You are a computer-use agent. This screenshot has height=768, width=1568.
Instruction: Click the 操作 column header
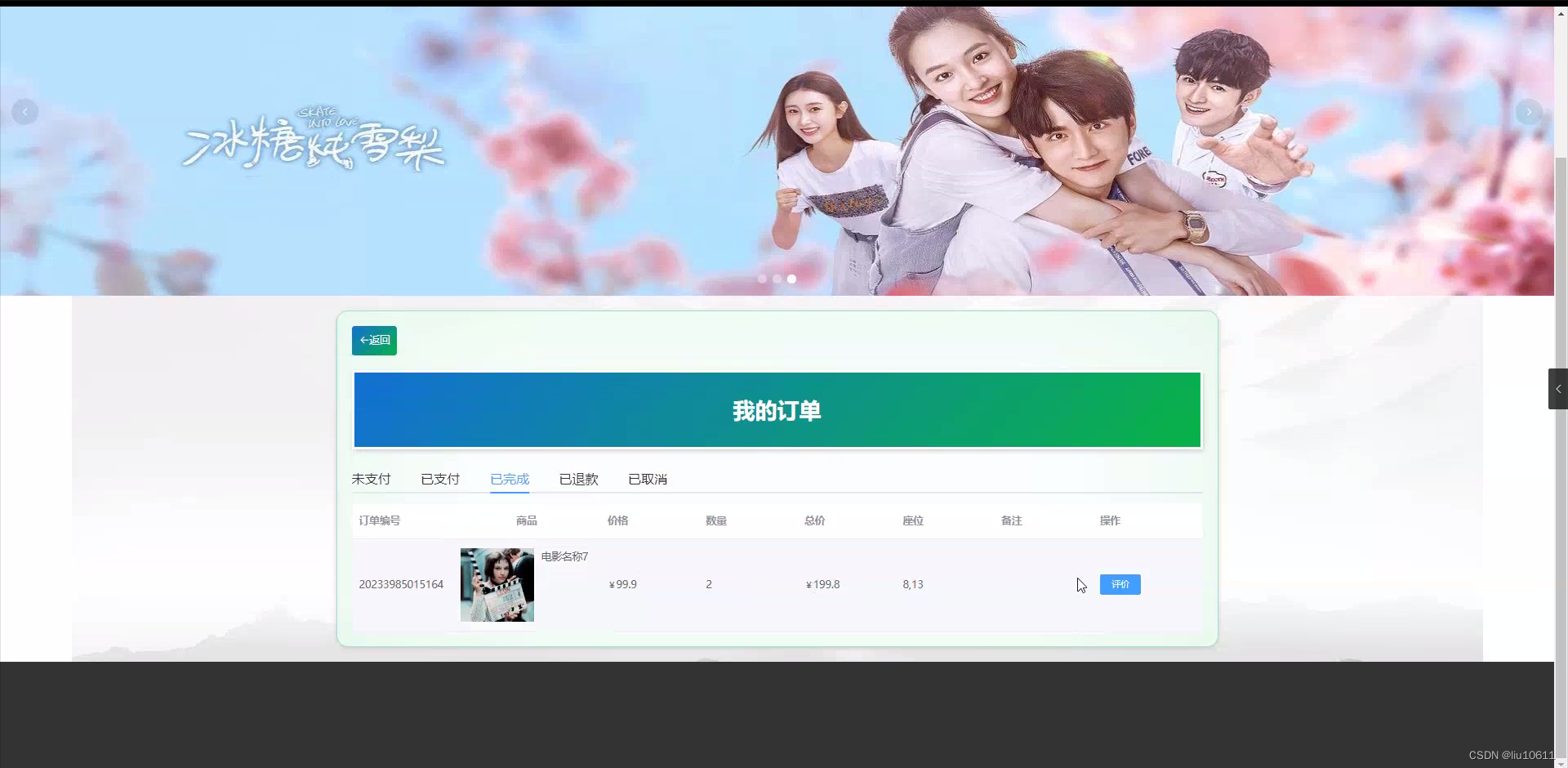pyautogui.click(x=1111, y=520)
